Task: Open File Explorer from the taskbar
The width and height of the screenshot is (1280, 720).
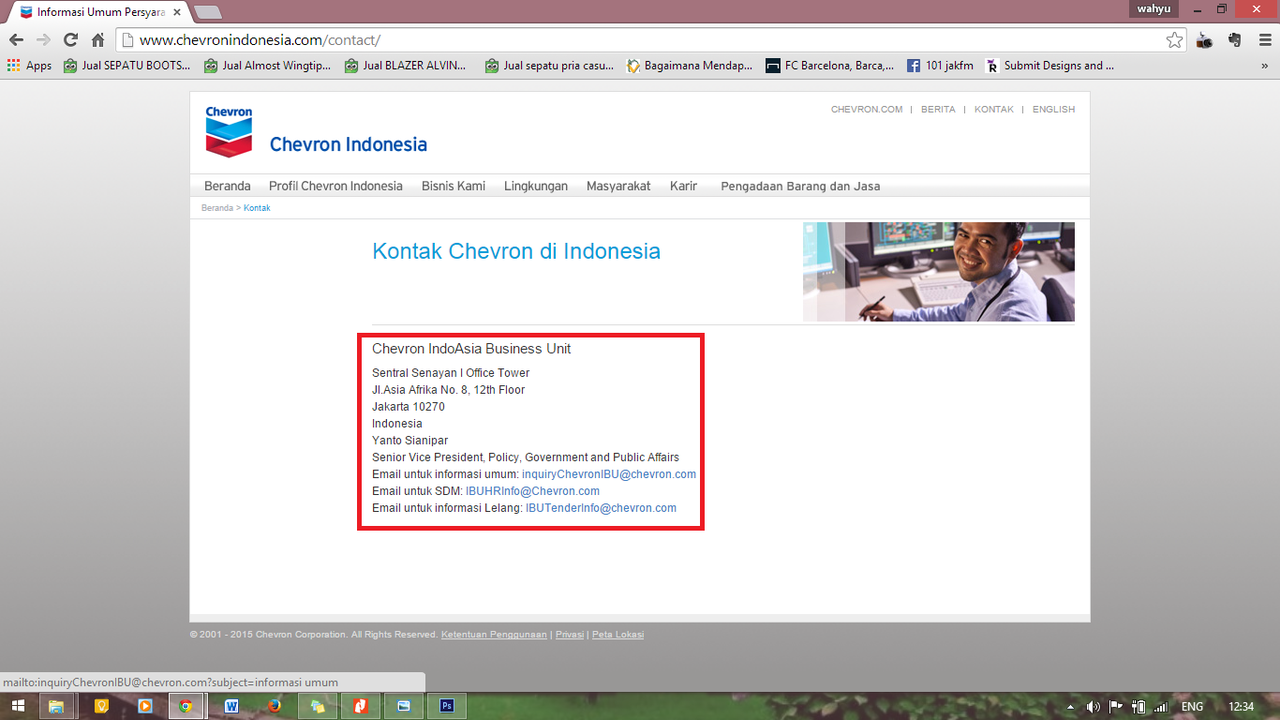Action: 56,706
